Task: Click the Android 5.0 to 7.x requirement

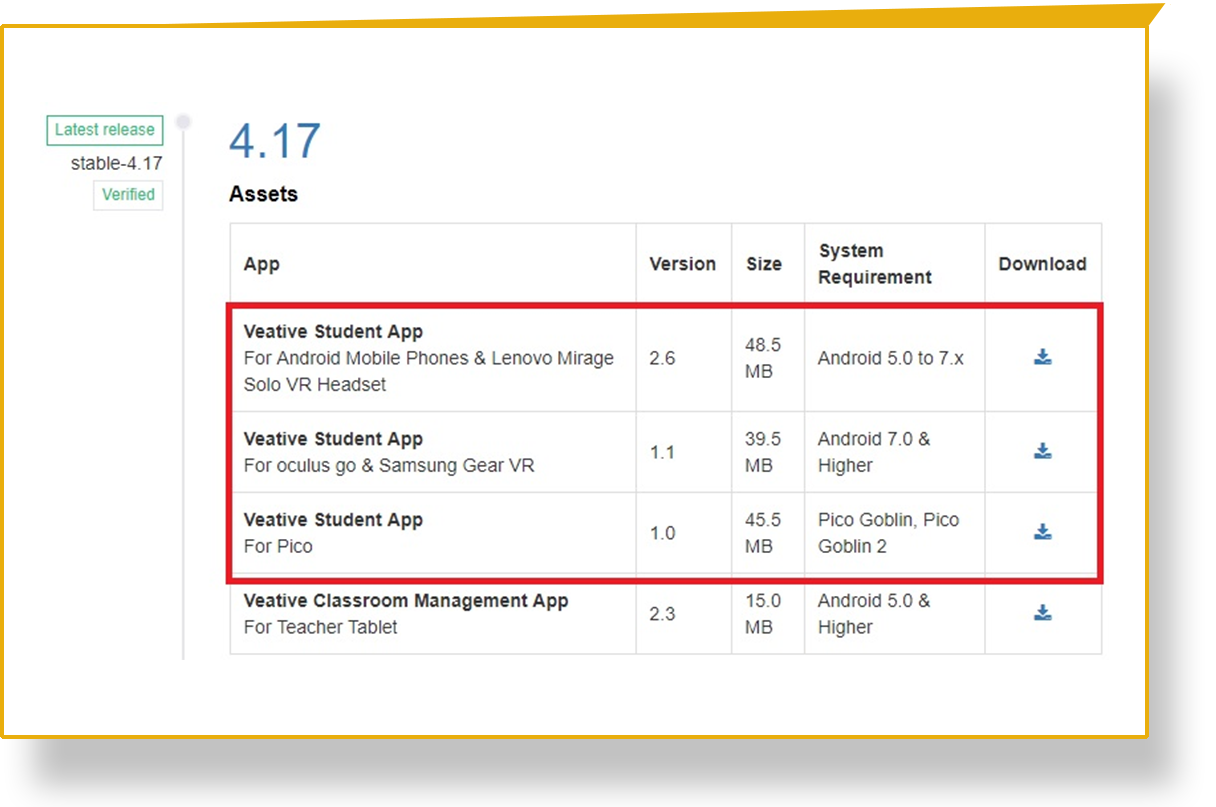Action: coord(891,358)
